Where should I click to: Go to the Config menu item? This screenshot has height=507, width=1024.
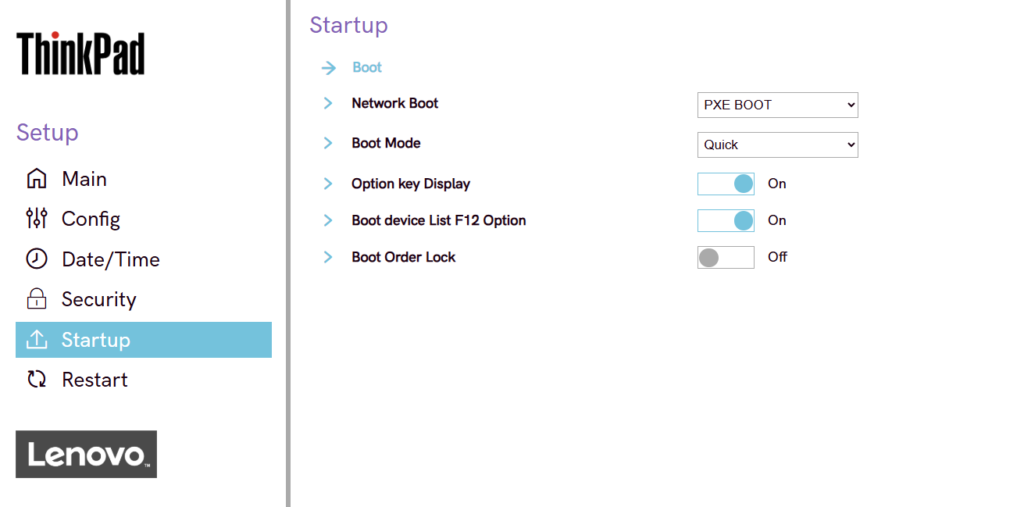click(90, 219)
